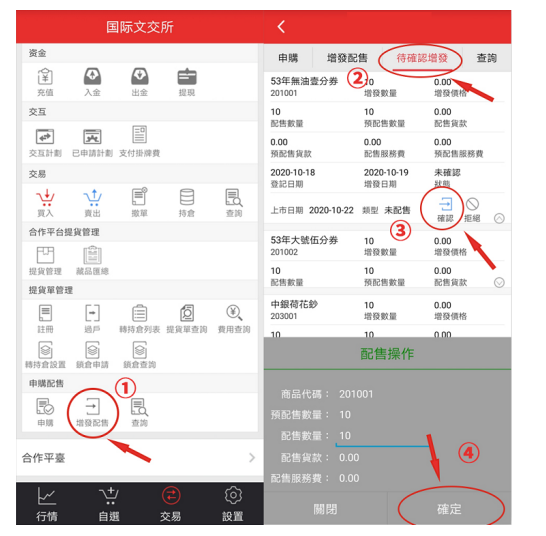This screenshot has width=546, height=536.
Task: Open the 充值 recharge icon
Action: [x=45, y=82]
